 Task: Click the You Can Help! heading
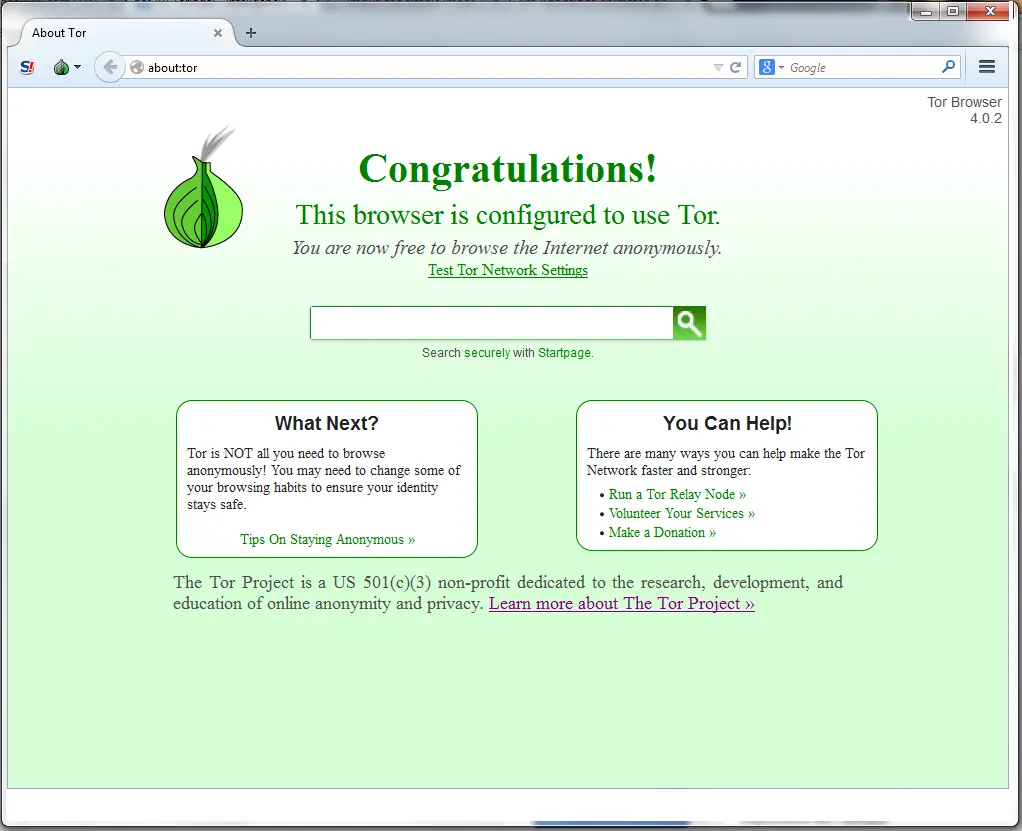point(727,423)
